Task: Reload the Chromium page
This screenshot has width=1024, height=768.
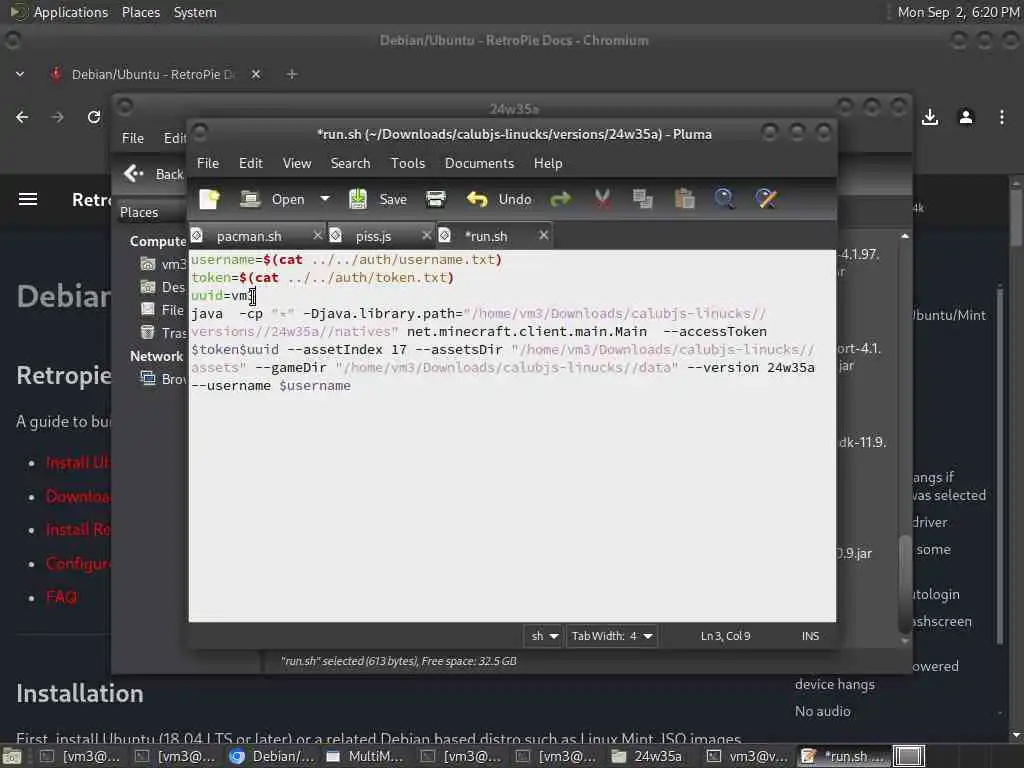Action: coord(93,117)
